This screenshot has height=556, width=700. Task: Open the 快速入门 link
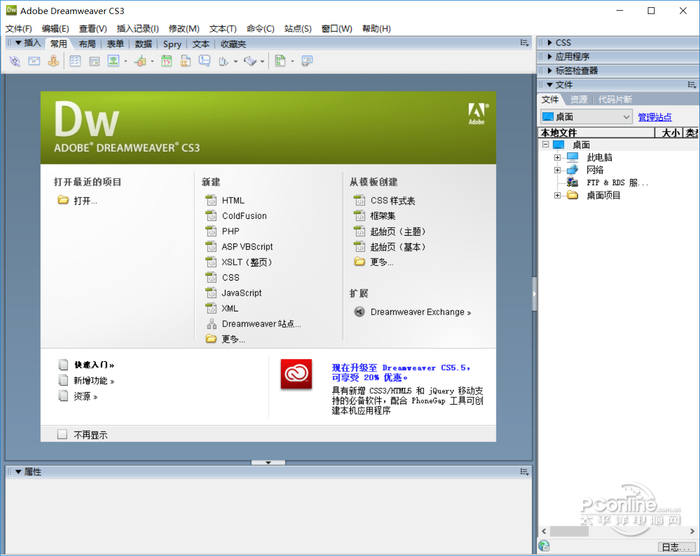pyautogui.click(x=94, y=365)
